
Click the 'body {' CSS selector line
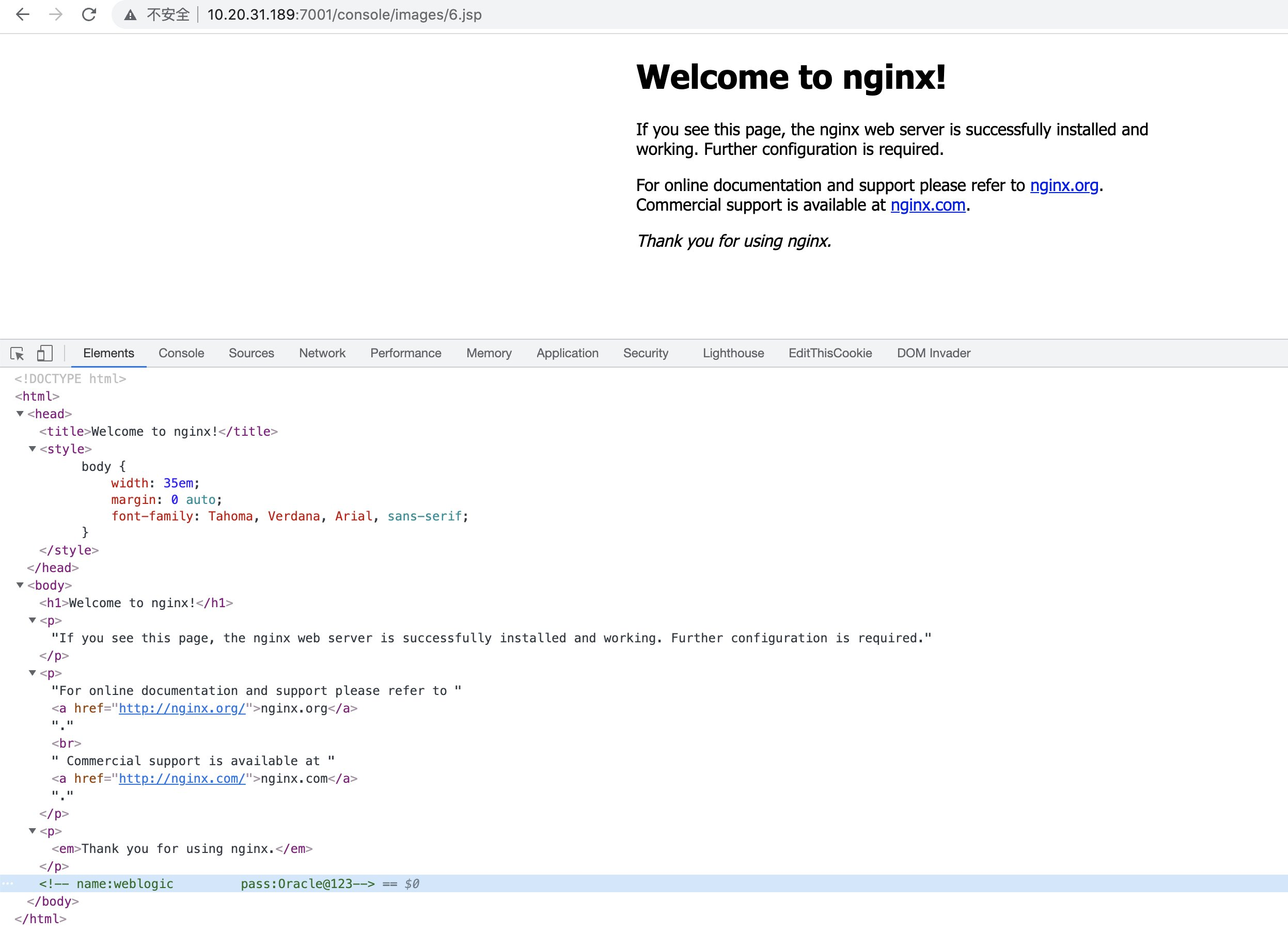coord(103,466)
